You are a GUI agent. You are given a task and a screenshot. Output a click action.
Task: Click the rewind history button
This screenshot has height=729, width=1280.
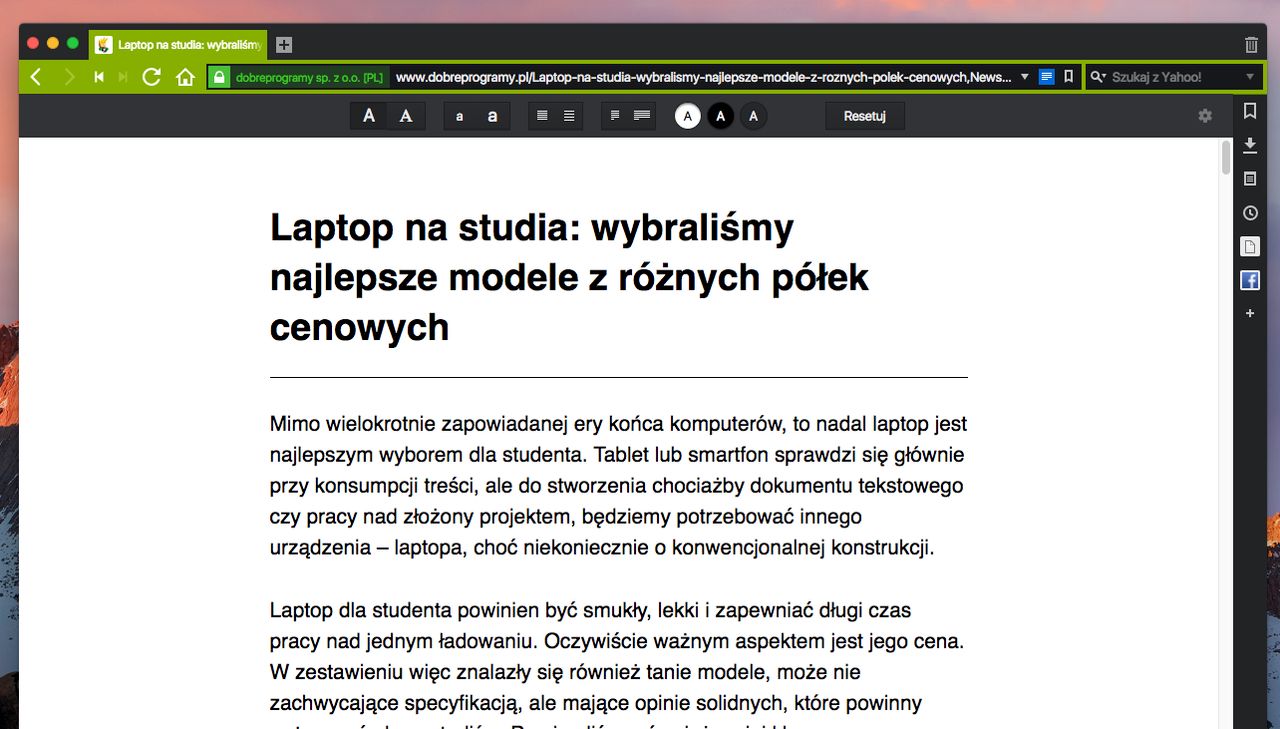point(99,77)
